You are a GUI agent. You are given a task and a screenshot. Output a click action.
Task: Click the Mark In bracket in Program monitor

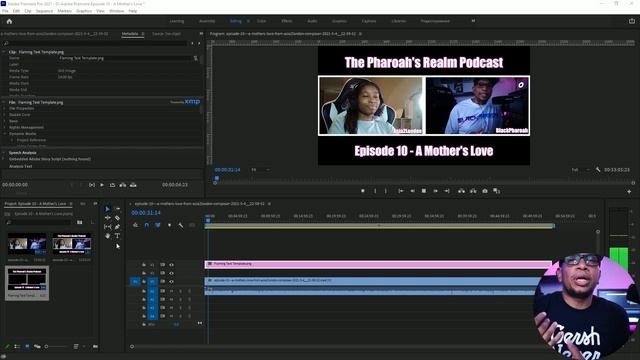pos(375,191)
